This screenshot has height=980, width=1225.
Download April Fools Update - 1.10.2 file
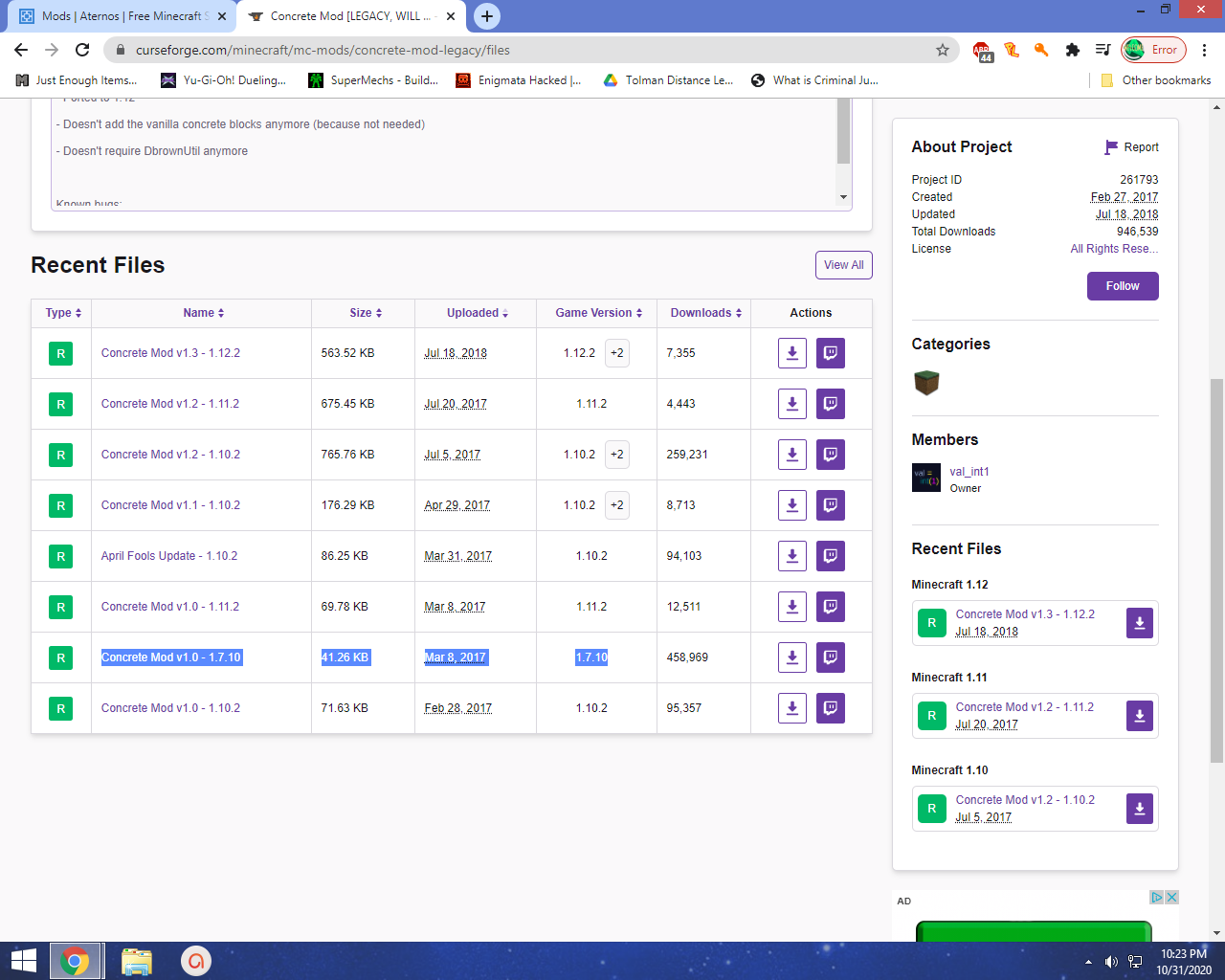pos(792,556)
